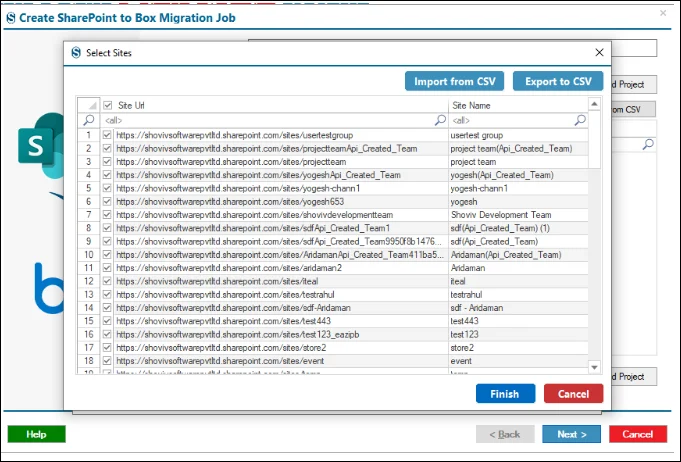Close the migration job window
The width and height of the screenshot is (681, 462).
[x=663, y=13]
